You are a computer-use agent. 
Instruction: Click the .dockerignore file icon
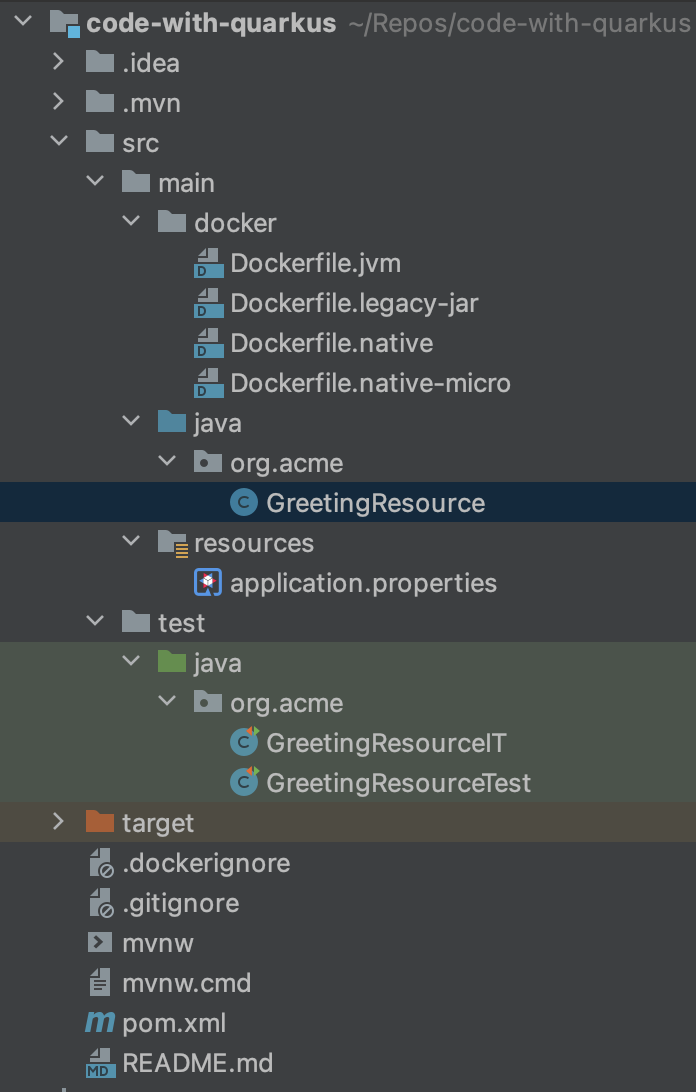point(102,862)
